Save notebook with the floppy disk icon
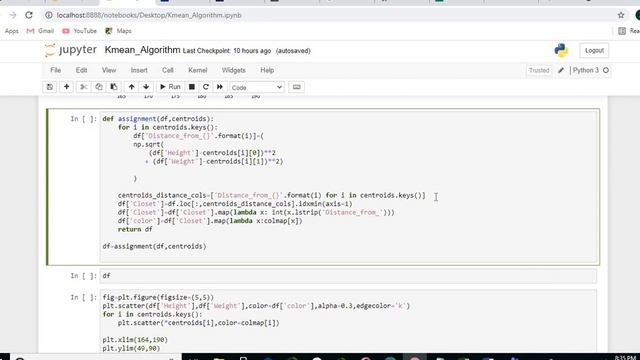This screenshot has width=640, height=360. pos(50,87)
